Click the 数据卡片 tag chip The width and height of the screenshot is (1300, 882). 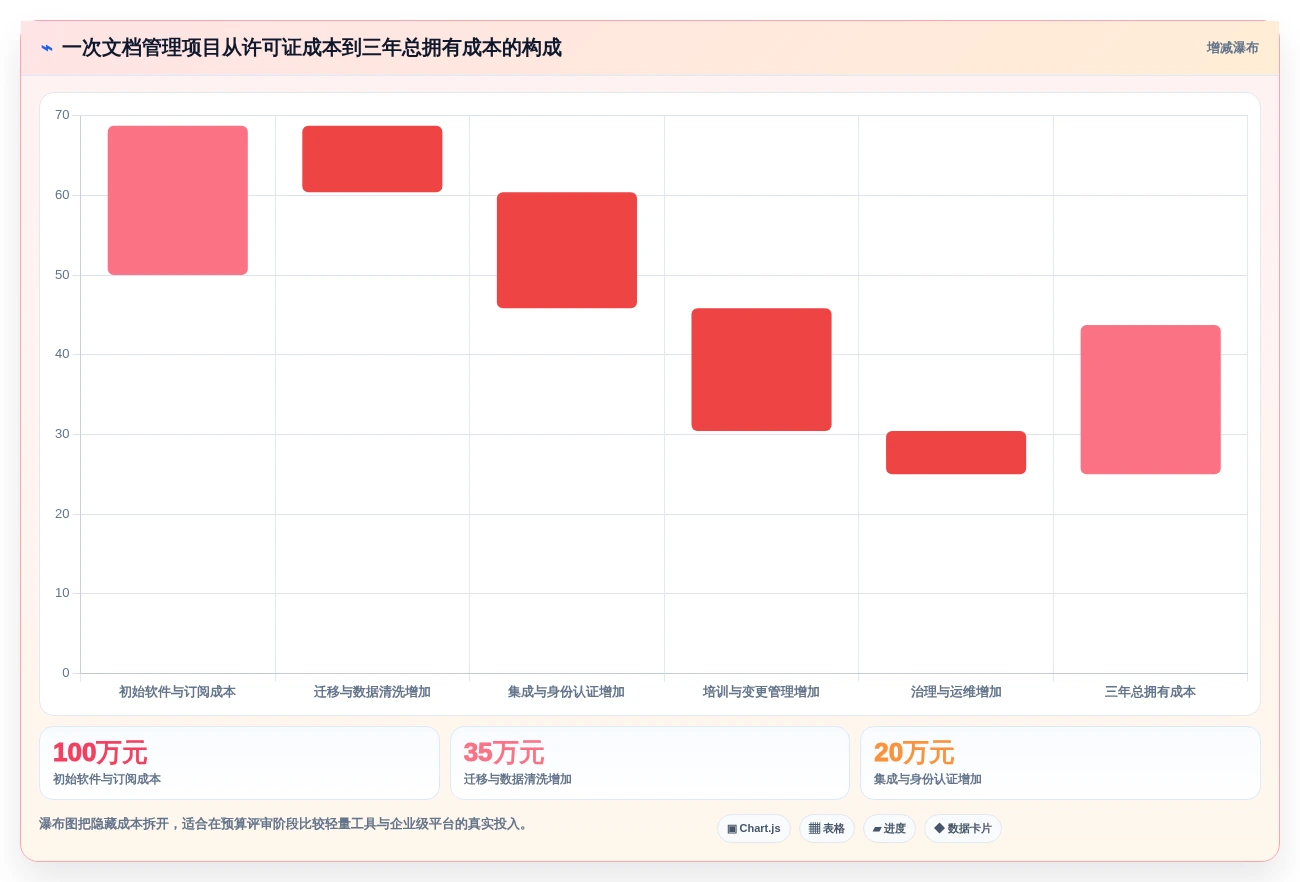click(x=963, y=828)
